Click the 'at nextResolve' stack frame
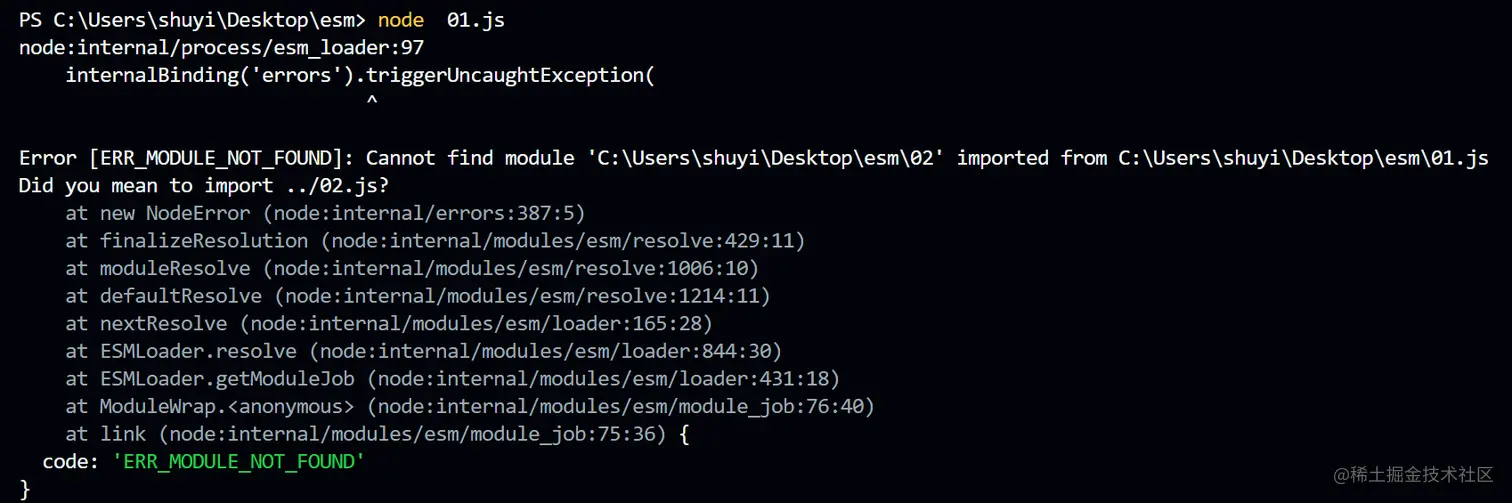The height and width of the screenshot is (503, 1512). tap(389, 323)
